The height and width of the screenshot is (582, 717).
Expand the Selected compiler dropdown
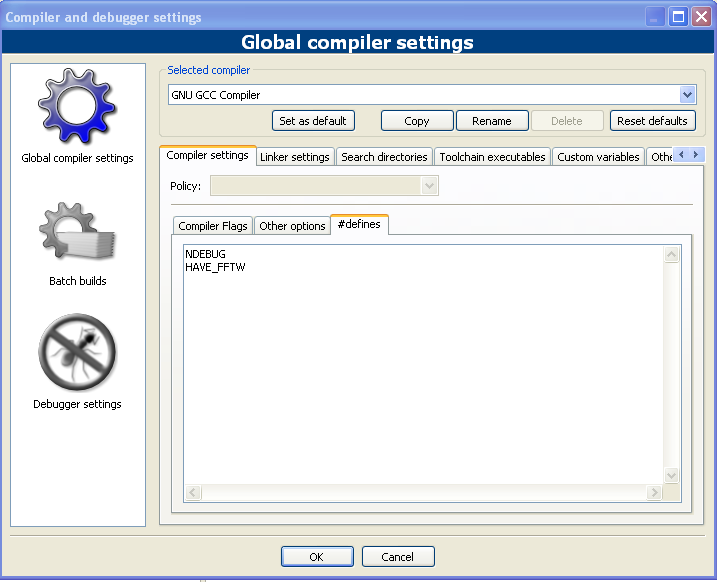pyautogui.click(x=687, y=95)
